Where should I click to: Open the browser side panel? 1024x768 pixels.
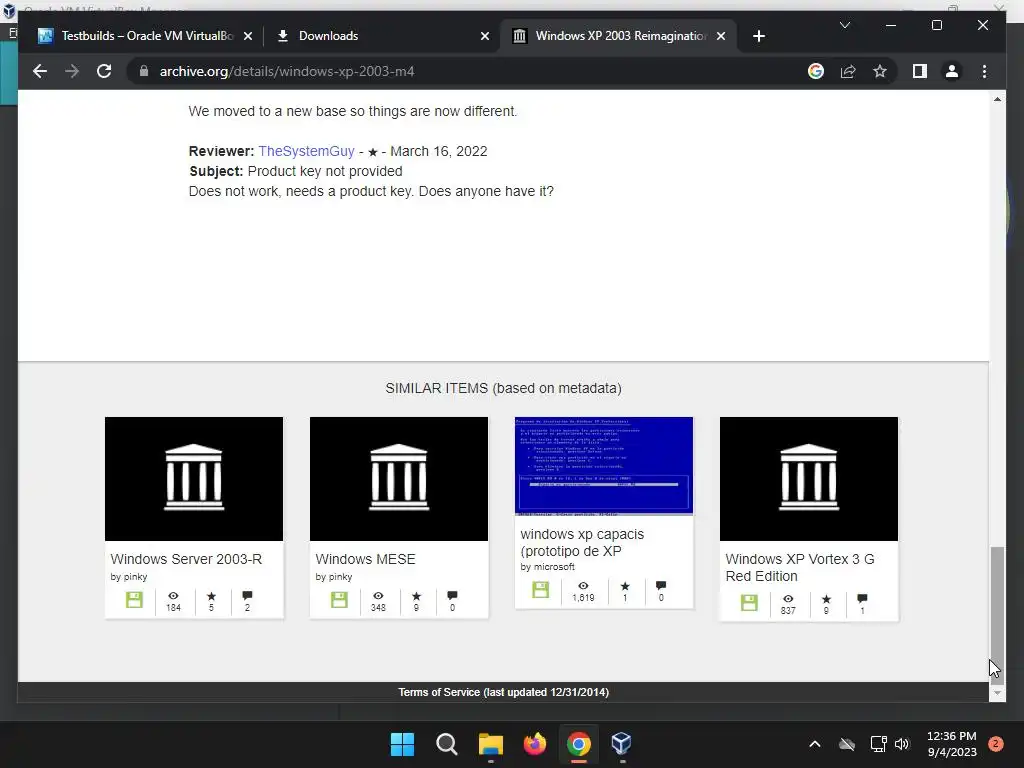[x=920, y=71]
